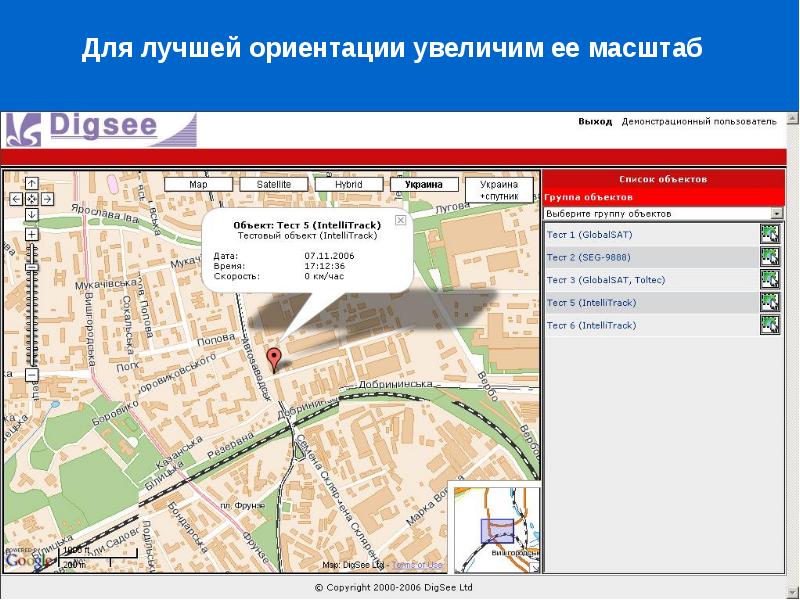Pan the map down with the arrow

coord(31,216)
